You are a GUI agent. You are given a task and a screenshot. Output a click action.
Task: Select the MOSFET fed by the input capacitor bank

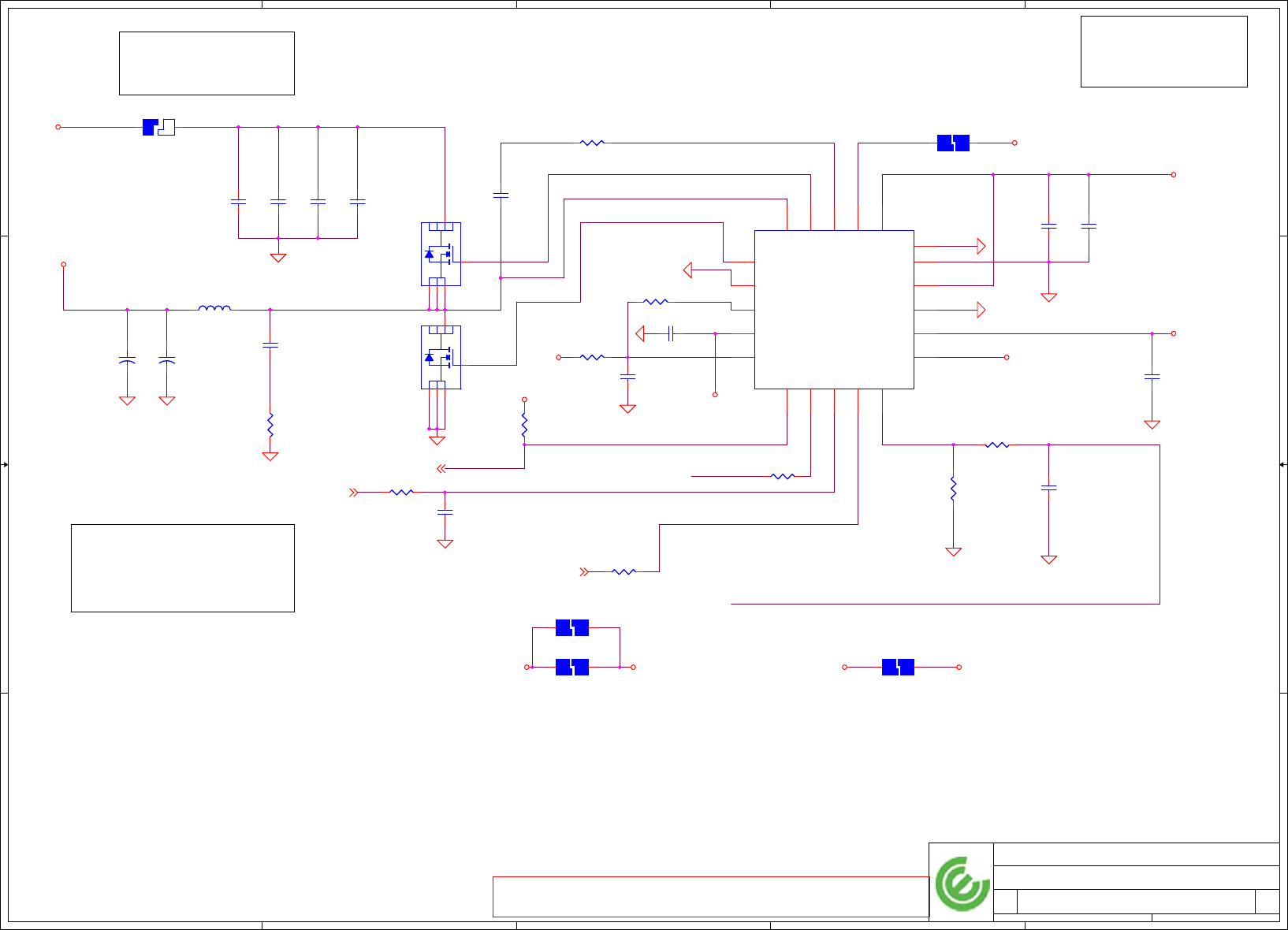(x=441, y=254)
